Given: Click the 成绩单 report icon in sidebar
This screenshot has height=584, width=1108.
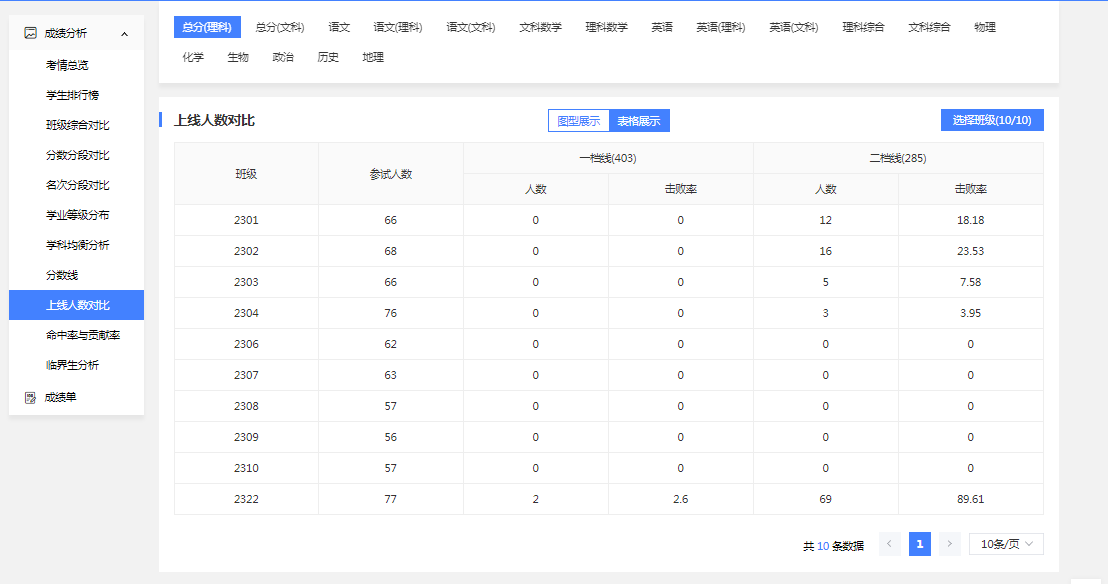Looking at the screenshot, I should pyautogui.click(x=30, y=397).
